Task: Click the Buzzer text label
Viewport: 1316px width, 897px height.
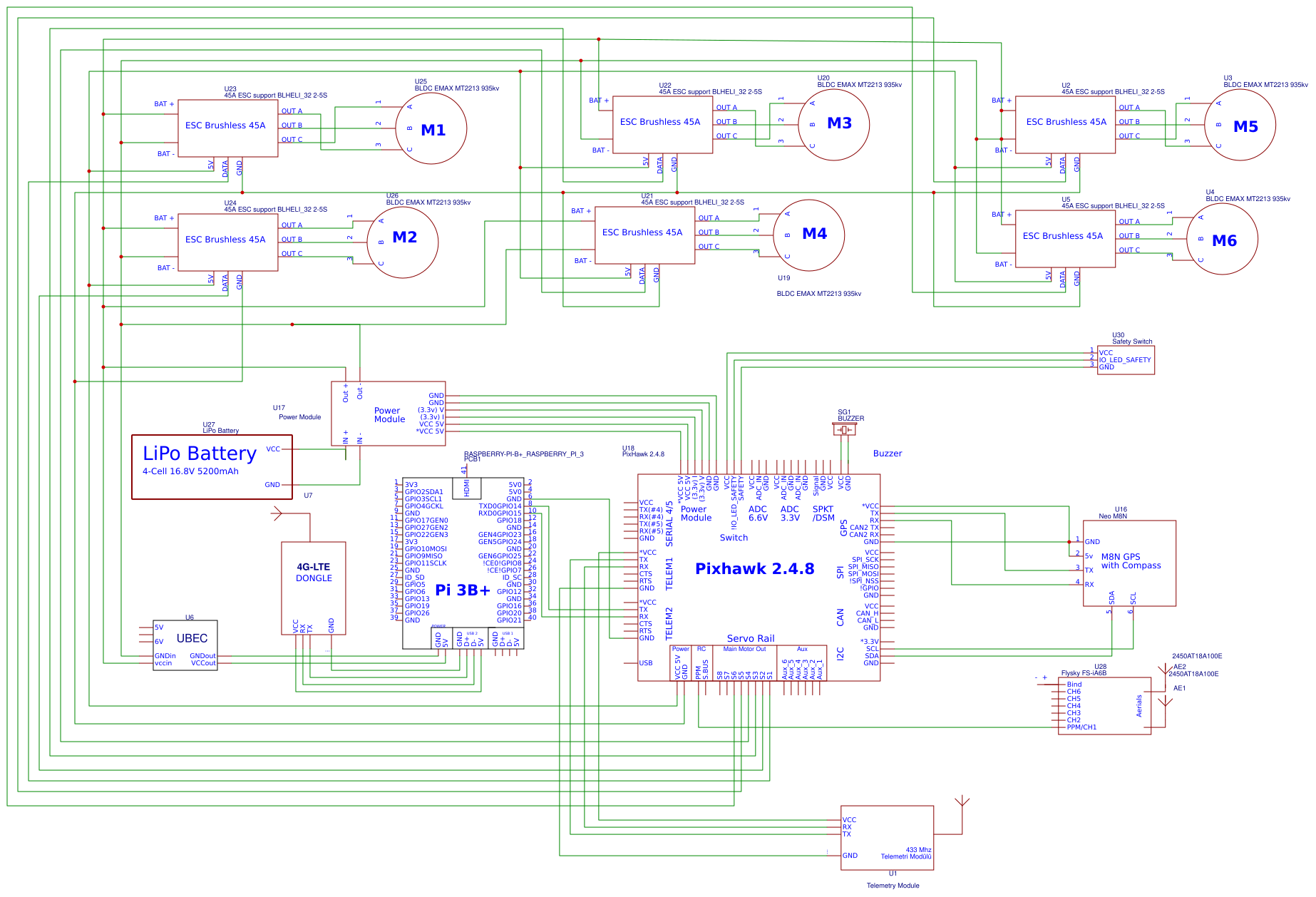Action: (888, 453)
